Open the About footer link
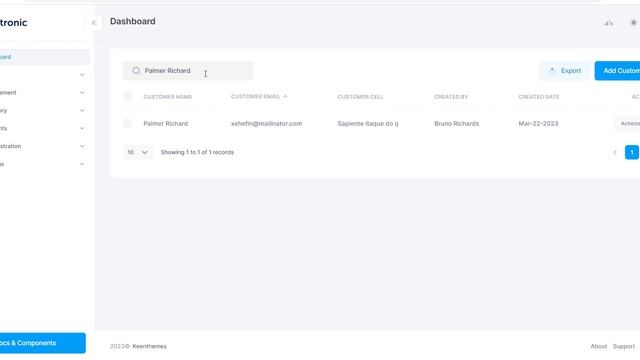 pos(598,346)
